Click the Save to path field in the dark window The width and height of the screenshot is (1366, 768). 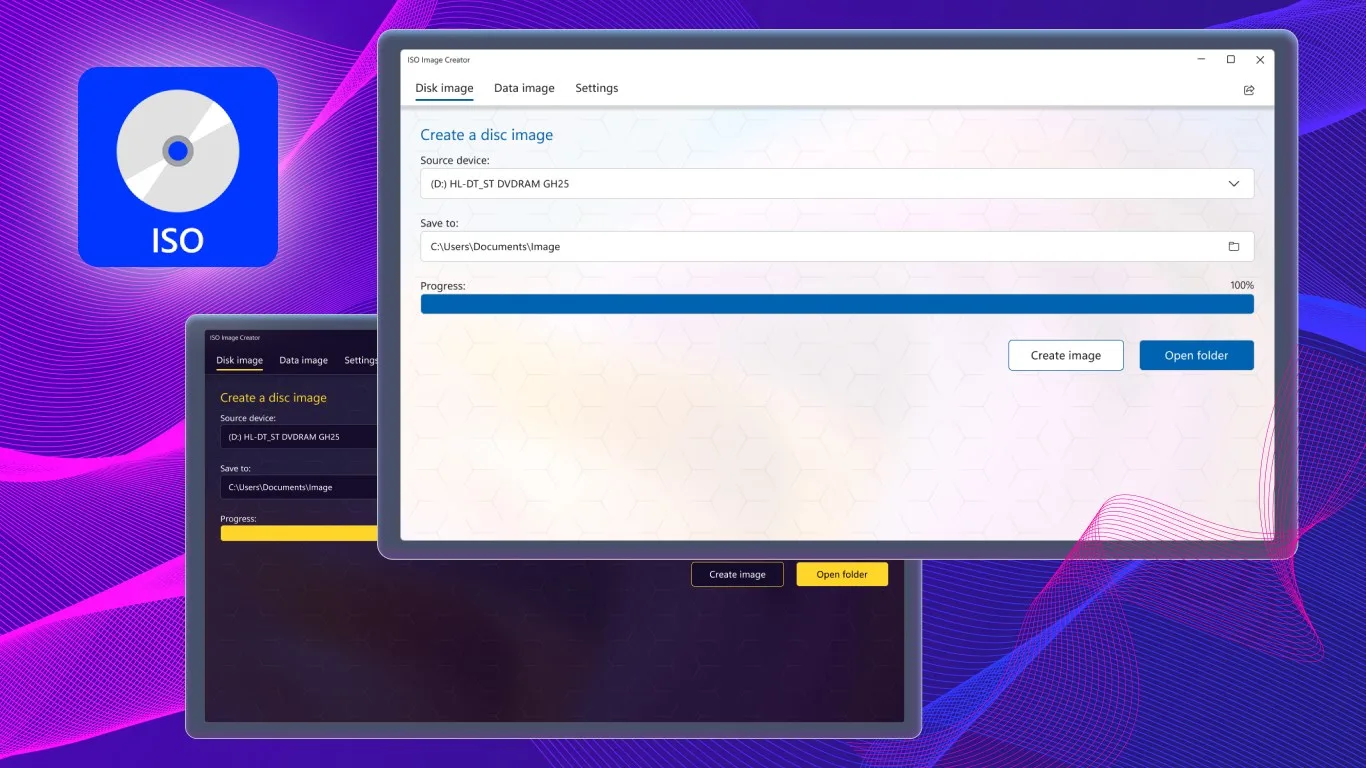point(298,487)
